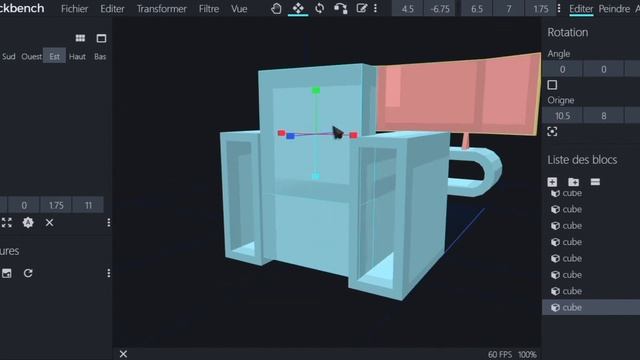The image size is (640, 360).
Task: Click the Origine 10.5 field
Action: [x=562, y=116]
